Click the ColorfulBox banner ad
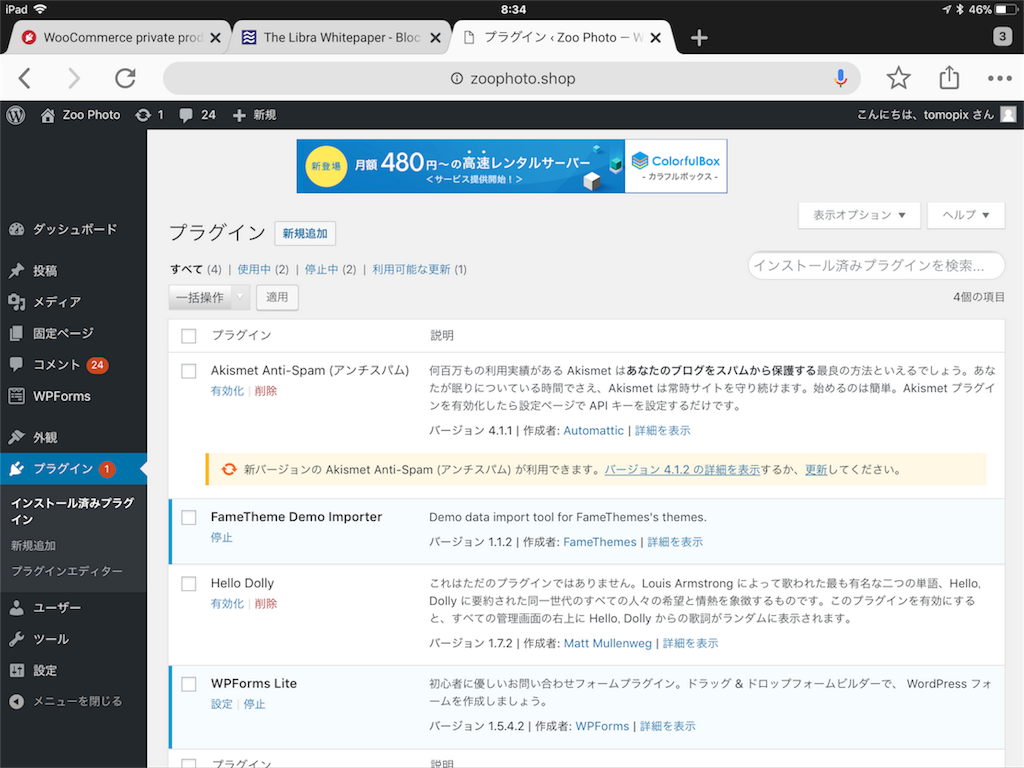This screenshot has height=768, width=1024. coord(512,166)
